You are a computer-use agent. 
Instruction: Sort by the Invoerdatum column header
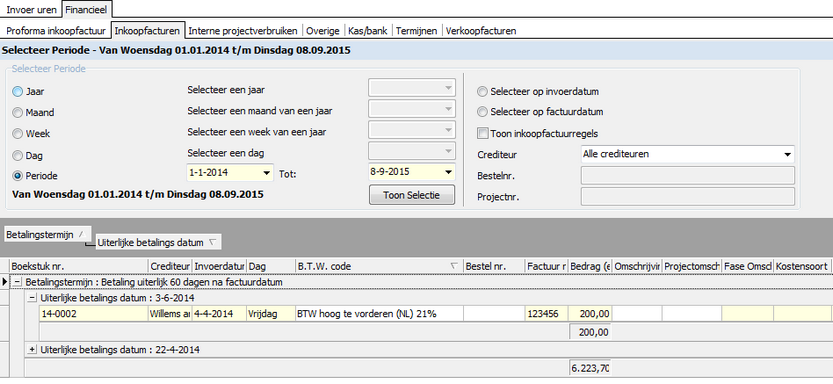(219, 267)
